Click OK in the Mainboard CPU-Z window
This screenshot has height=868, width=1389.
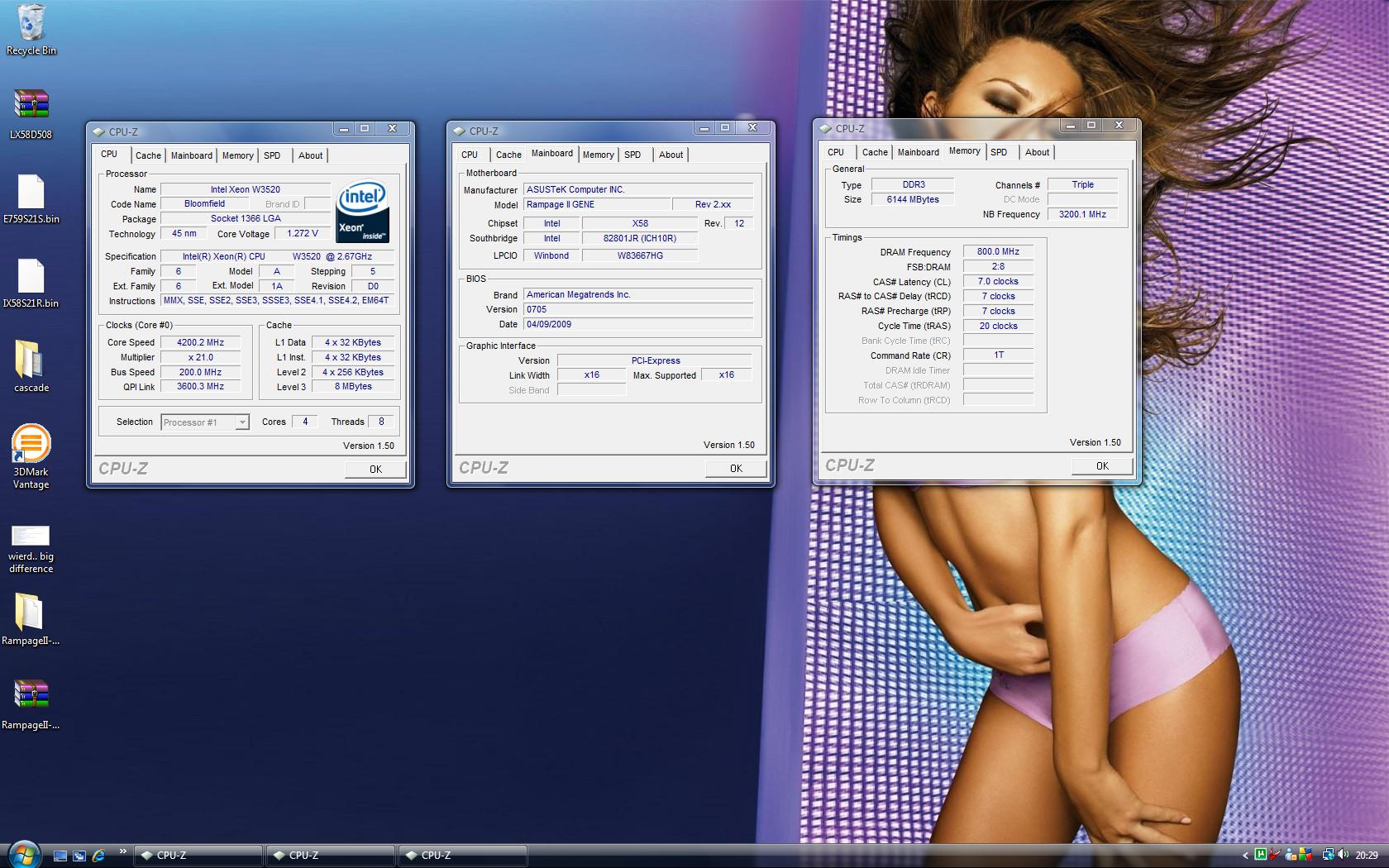pos(736,469)
